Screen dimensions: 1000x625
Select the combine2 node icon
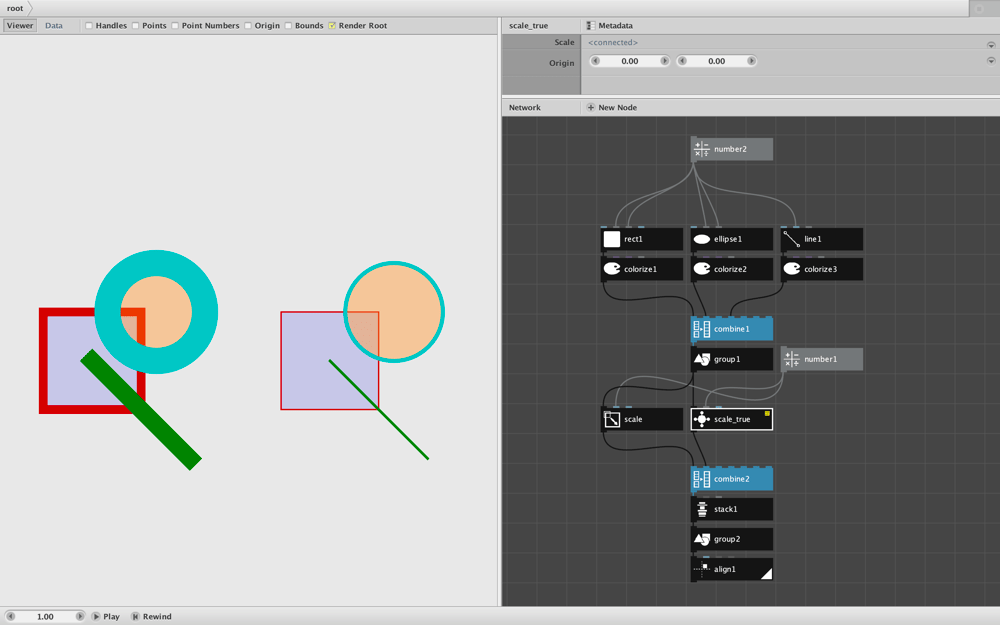pyautogui.click(x=702, y=479)
